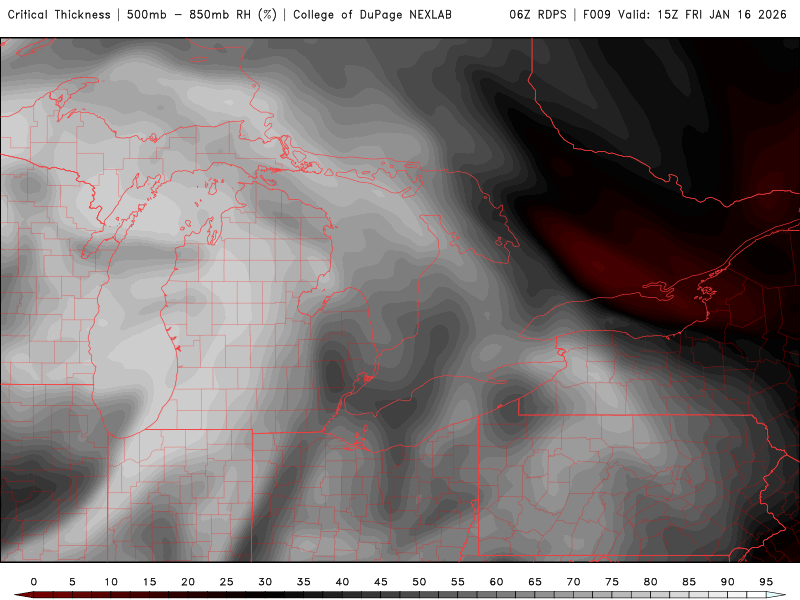Click the "30" value on the color scale
This screenshot has width=800, height=600.
(x=265, y=582)
